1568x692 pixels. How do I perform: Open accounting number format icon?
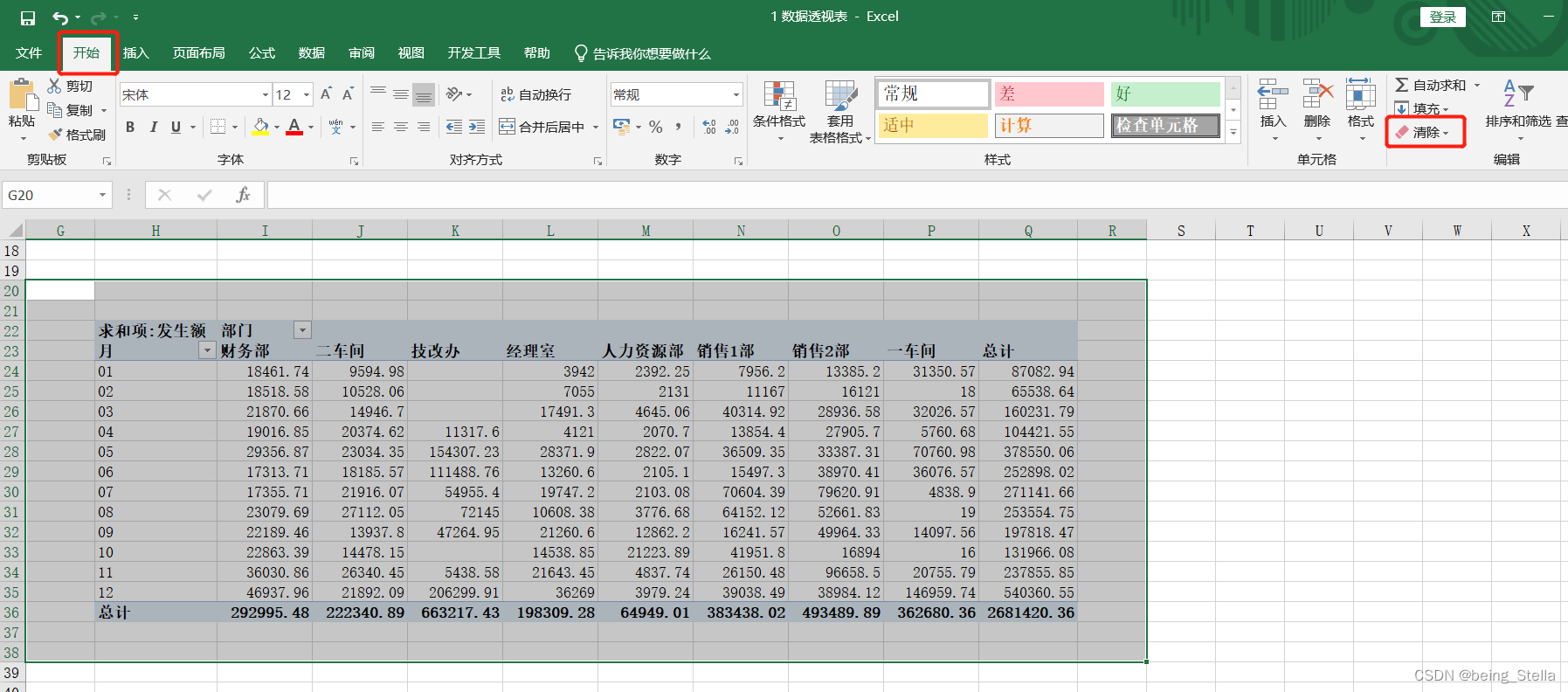[x=622, y=127]
